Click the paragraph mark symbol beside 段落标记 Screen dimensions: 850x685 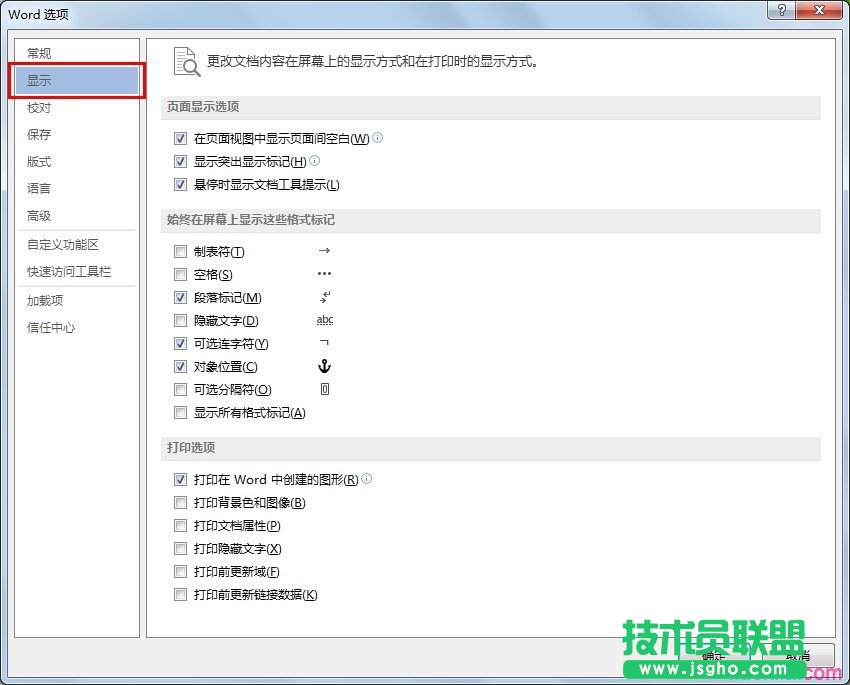tap(324, 297)
